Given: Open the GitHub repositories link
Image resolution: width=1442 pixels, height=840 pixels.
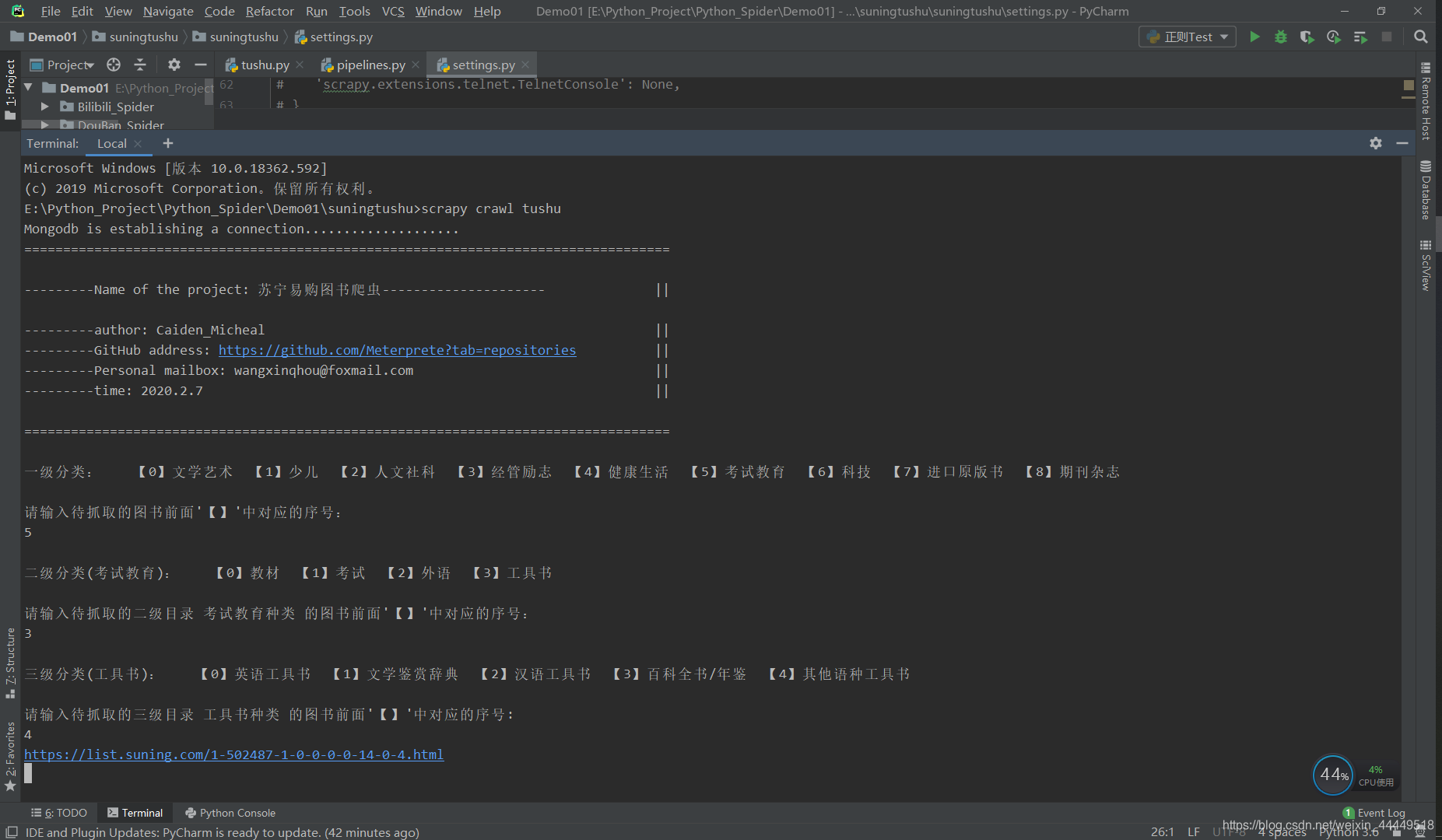Looking at the screenshot, I should (397, 350).
